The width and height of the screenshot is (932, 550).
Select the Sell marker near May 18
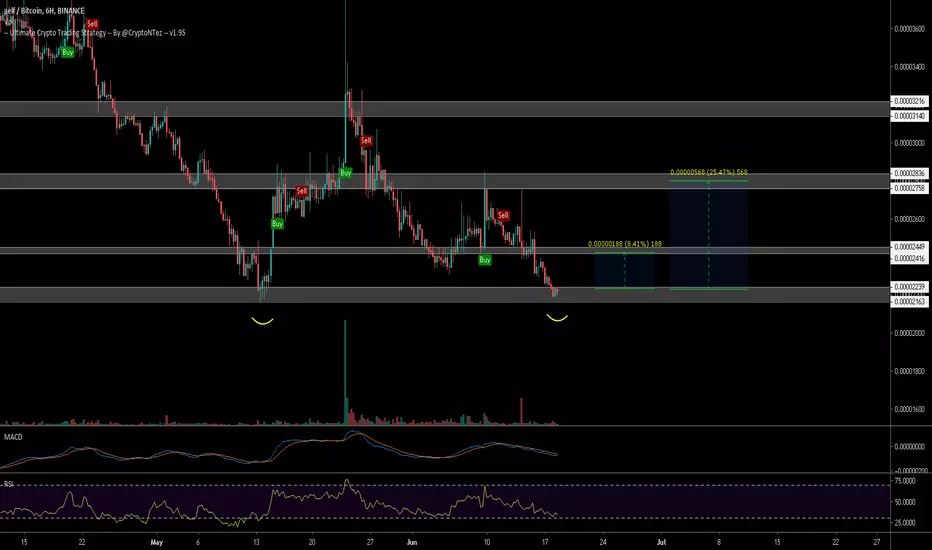[302, 191]
